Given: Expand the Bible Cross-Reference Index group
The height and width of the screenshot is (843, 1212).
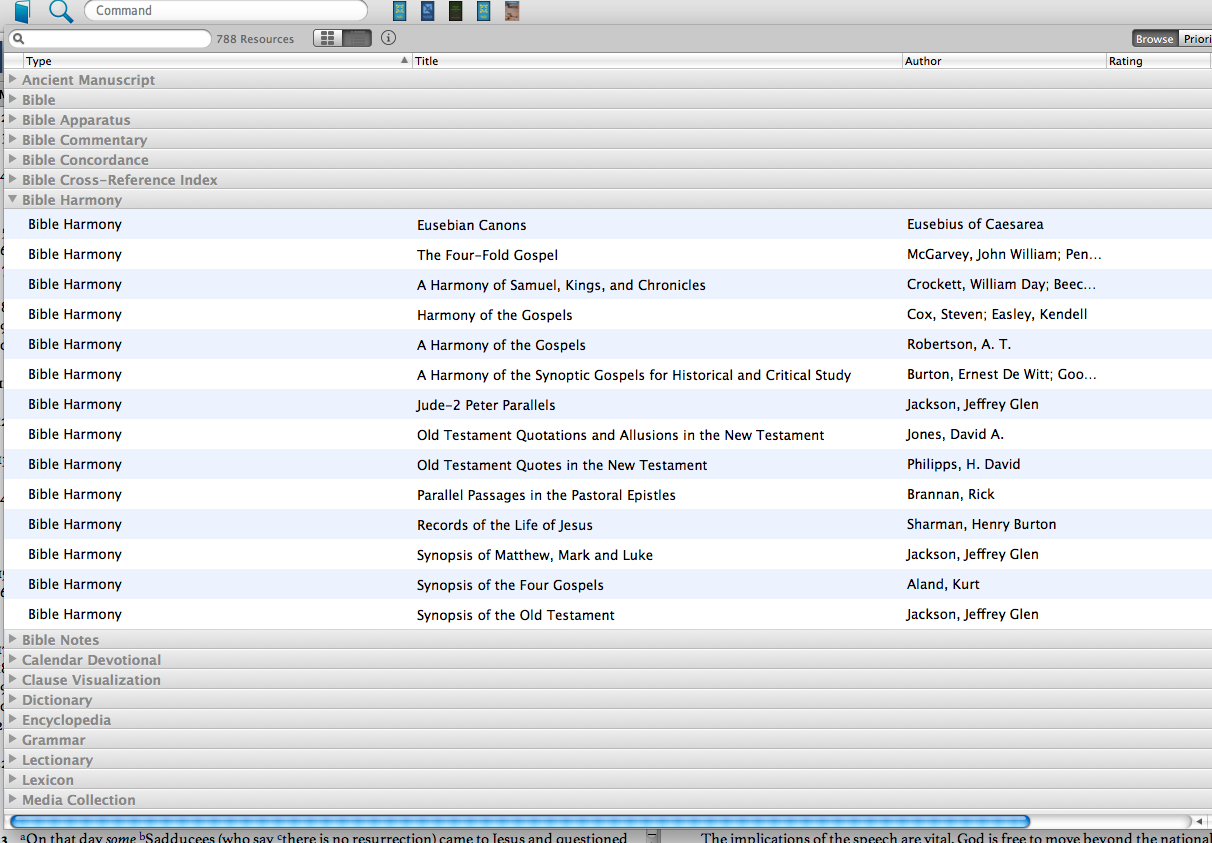Looking at the screenshot, I should click(13, 179).
